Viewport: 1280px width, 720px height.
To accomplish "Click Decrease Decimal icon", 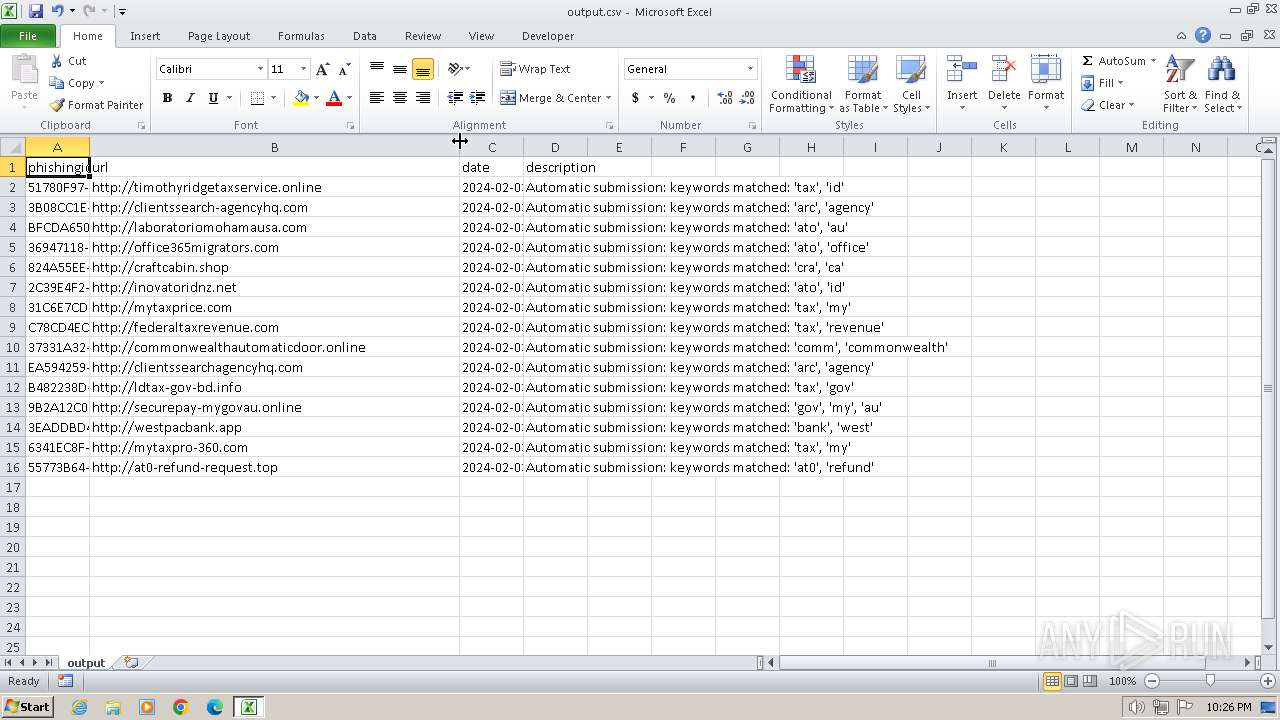I will coord(748,98).
